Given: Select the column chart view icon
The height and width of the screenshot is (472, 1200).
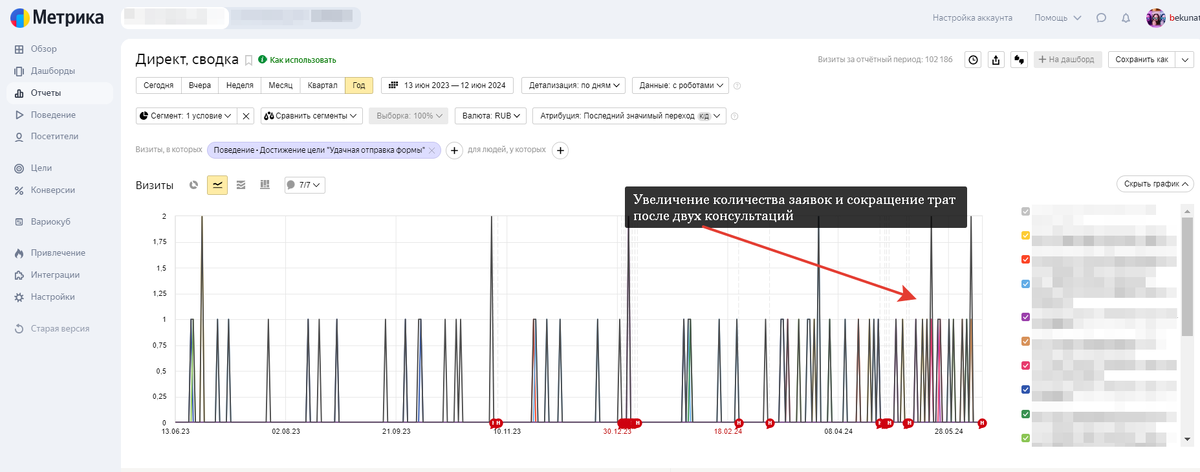Looking at the screenshot, I should click(x=264, y=185).
